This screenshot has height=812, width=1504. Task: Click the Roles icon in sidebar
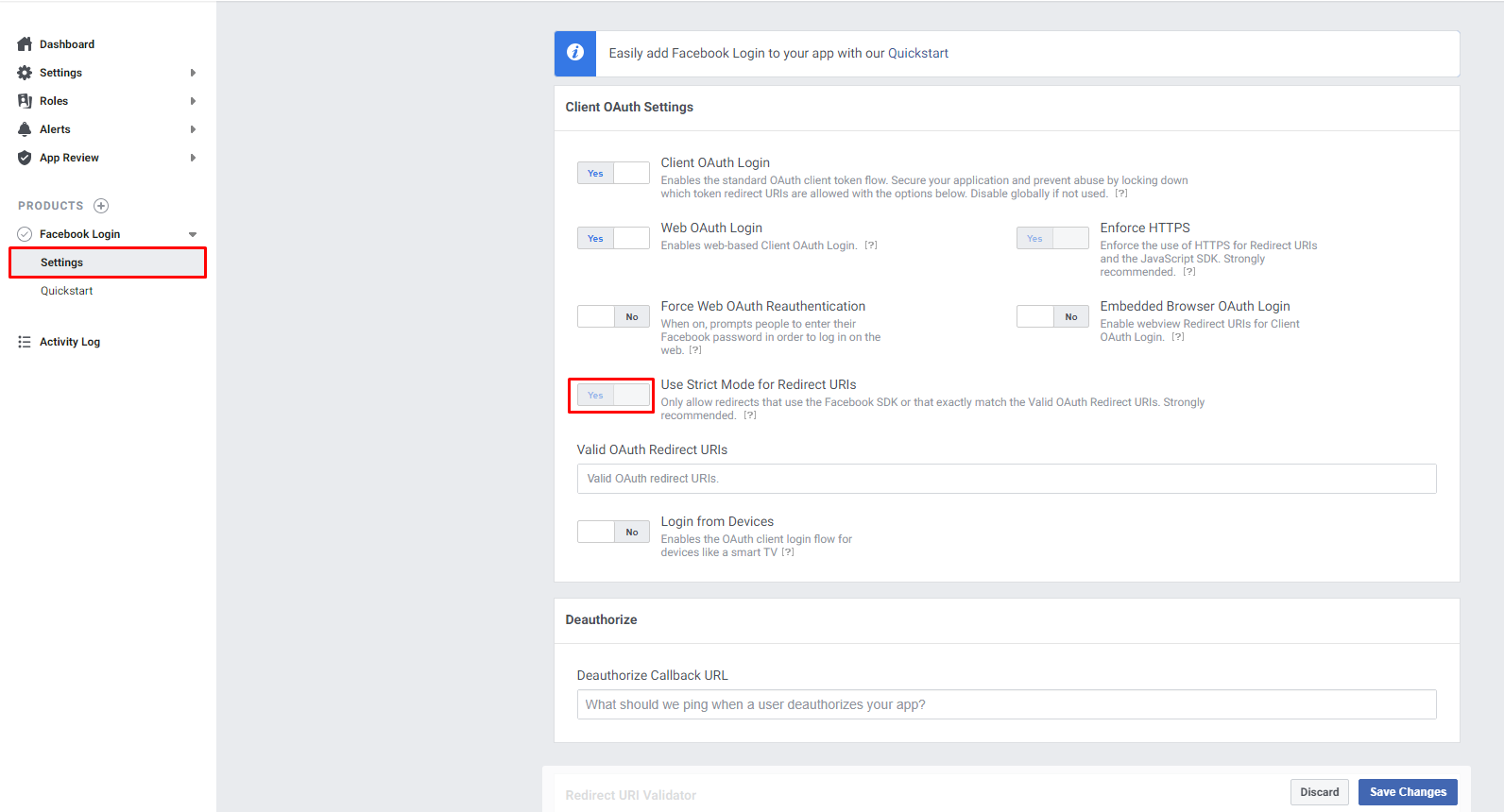25,101
